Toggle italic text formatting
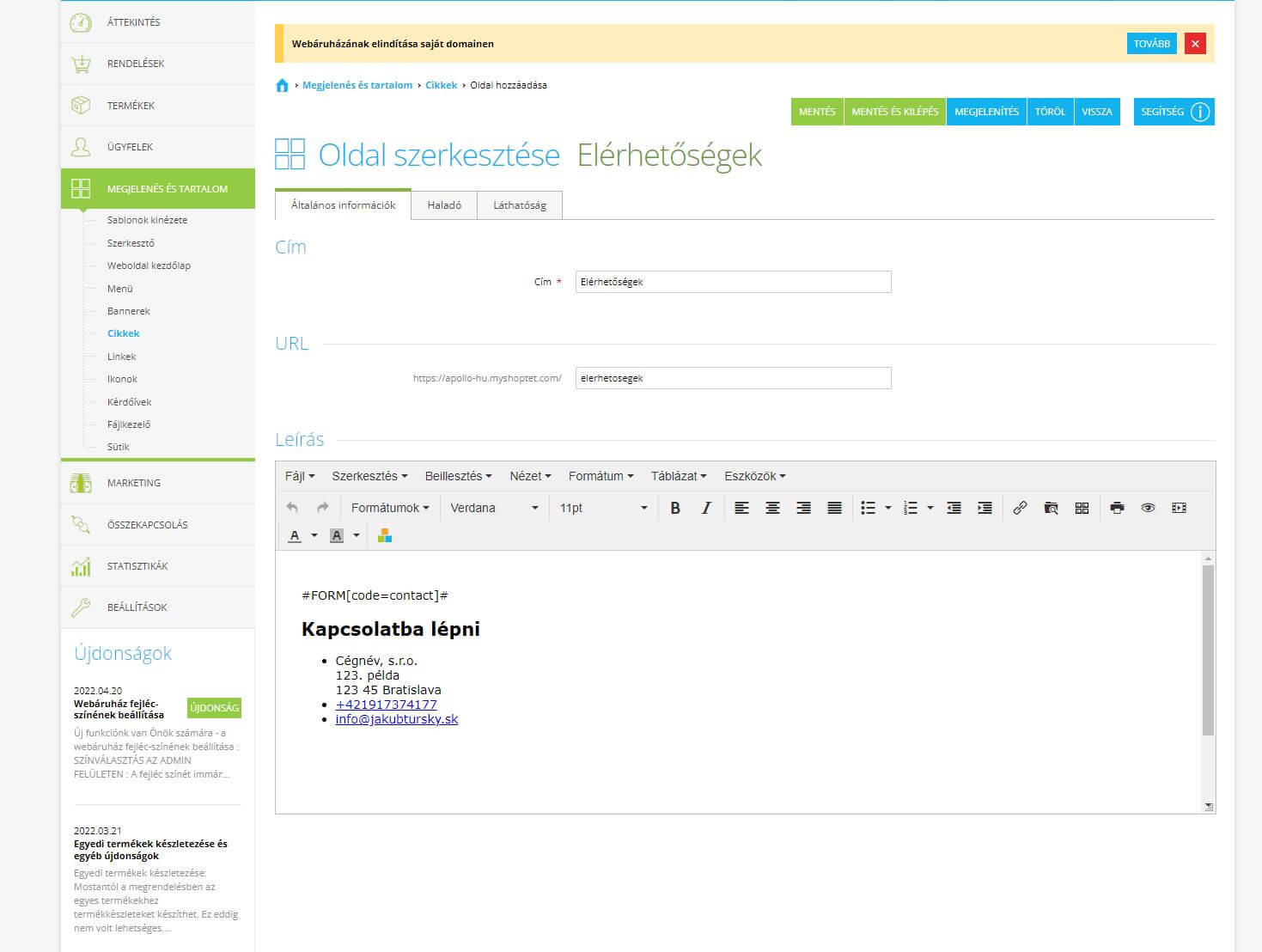The width and height of the screenshot is (1262, 952). click(706, 508)
